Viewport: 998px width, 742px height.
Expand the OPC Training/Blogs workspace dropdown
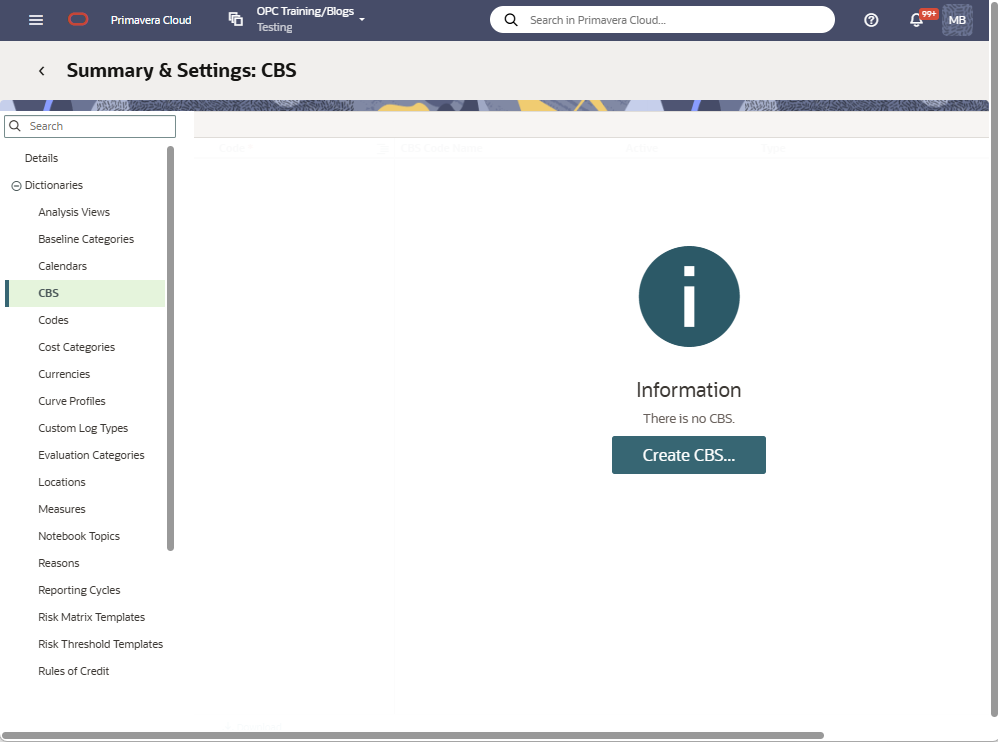(x=362, y=20)
